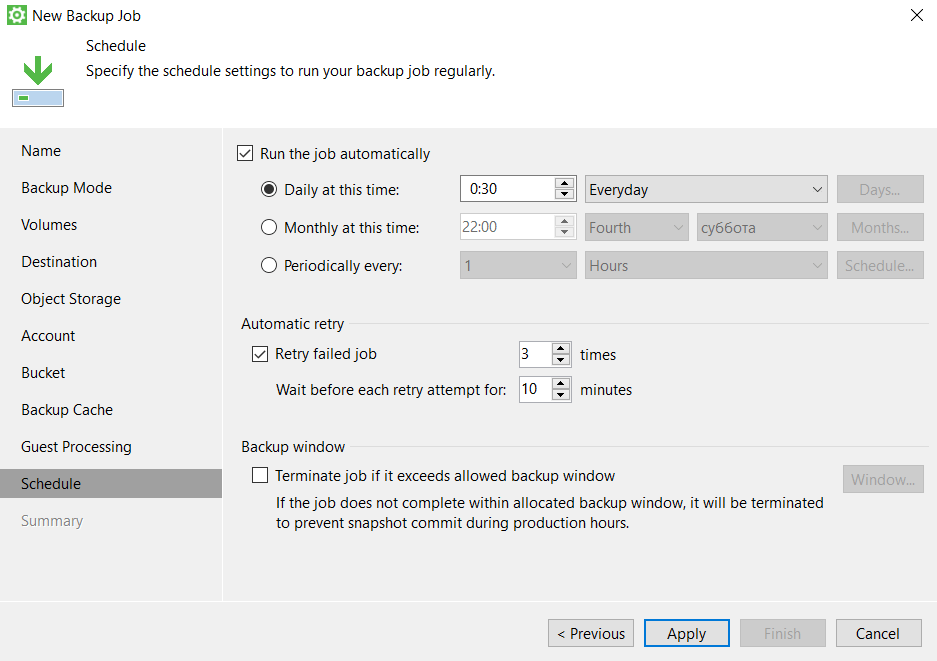Open the Guest Processing step
The height and width of the screenshot is (661, 937).
pos(76,447)
